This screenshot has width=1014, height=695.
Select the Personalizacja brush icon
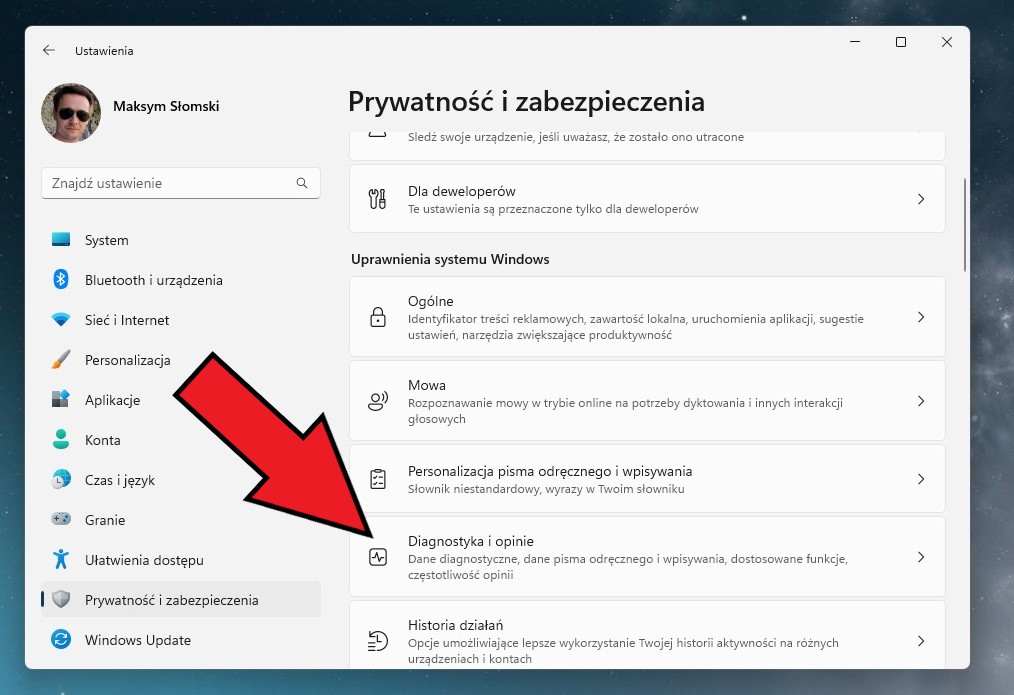[62, 360]
